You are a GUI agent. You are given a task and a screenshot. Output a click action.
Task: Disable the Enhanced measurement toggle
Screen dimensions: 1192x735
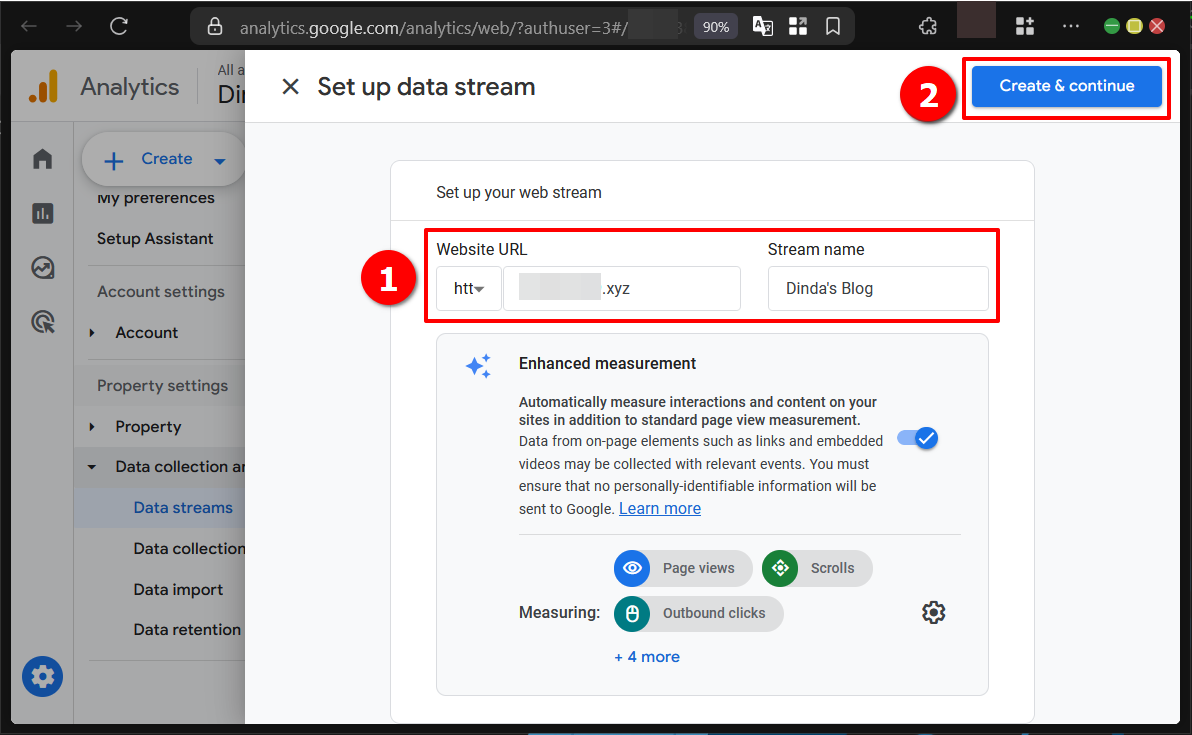(x=916, y=438)
